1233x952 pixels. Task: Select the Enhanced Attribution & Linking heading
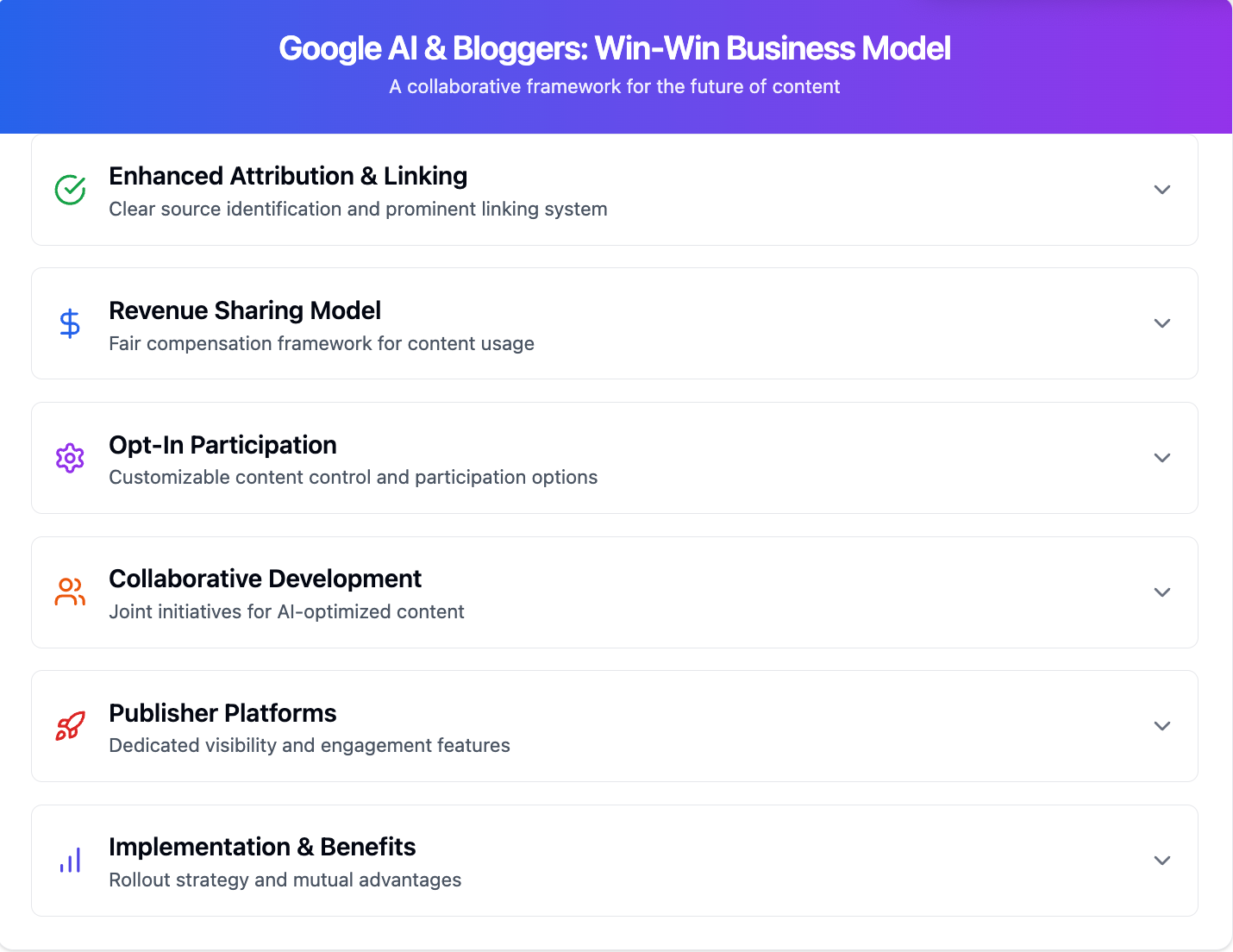click(x=288, y=176)
